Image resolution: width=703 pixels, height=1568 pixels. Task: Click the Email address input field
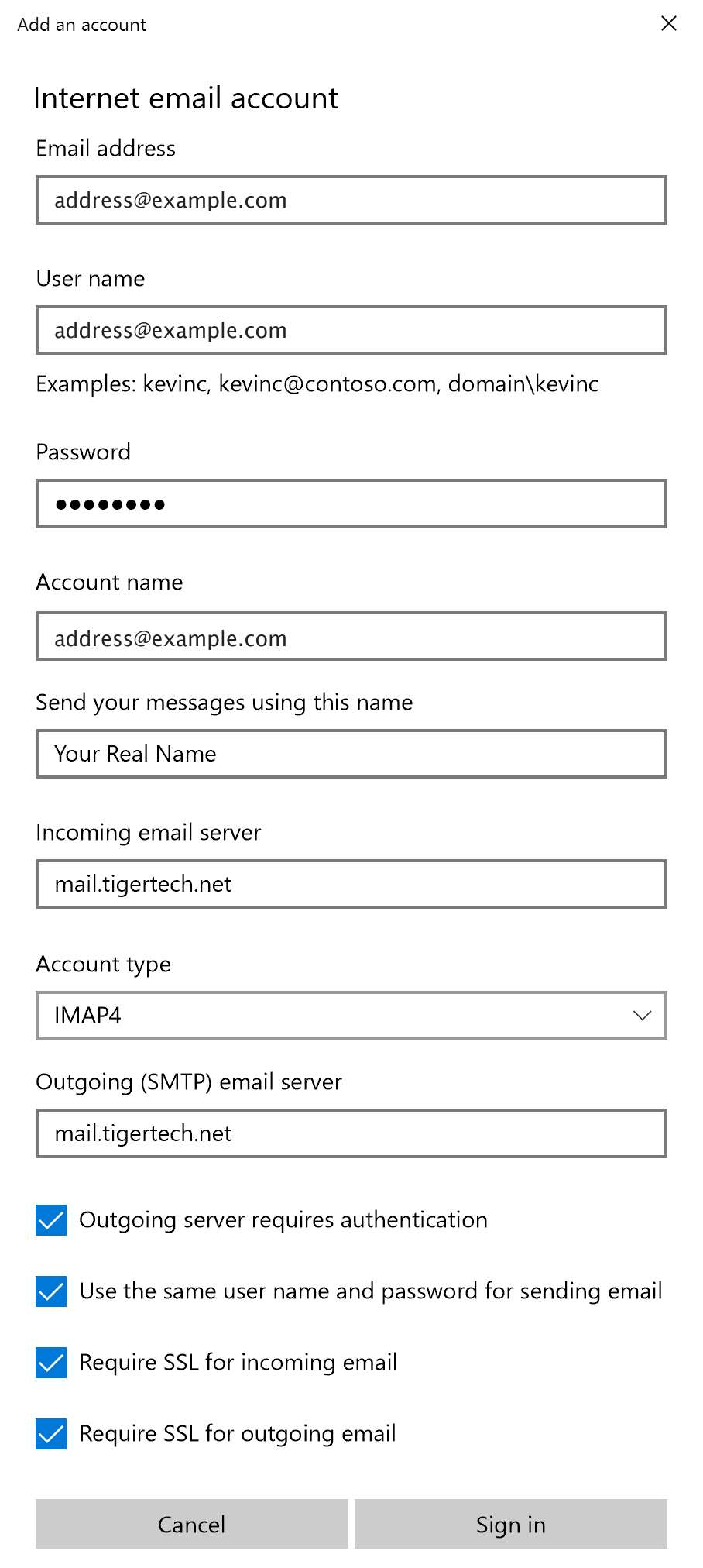coord(351,200)
